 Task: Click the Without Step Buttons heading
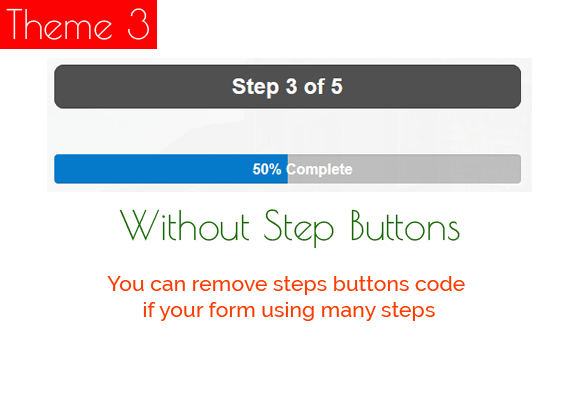pos(290,227)
